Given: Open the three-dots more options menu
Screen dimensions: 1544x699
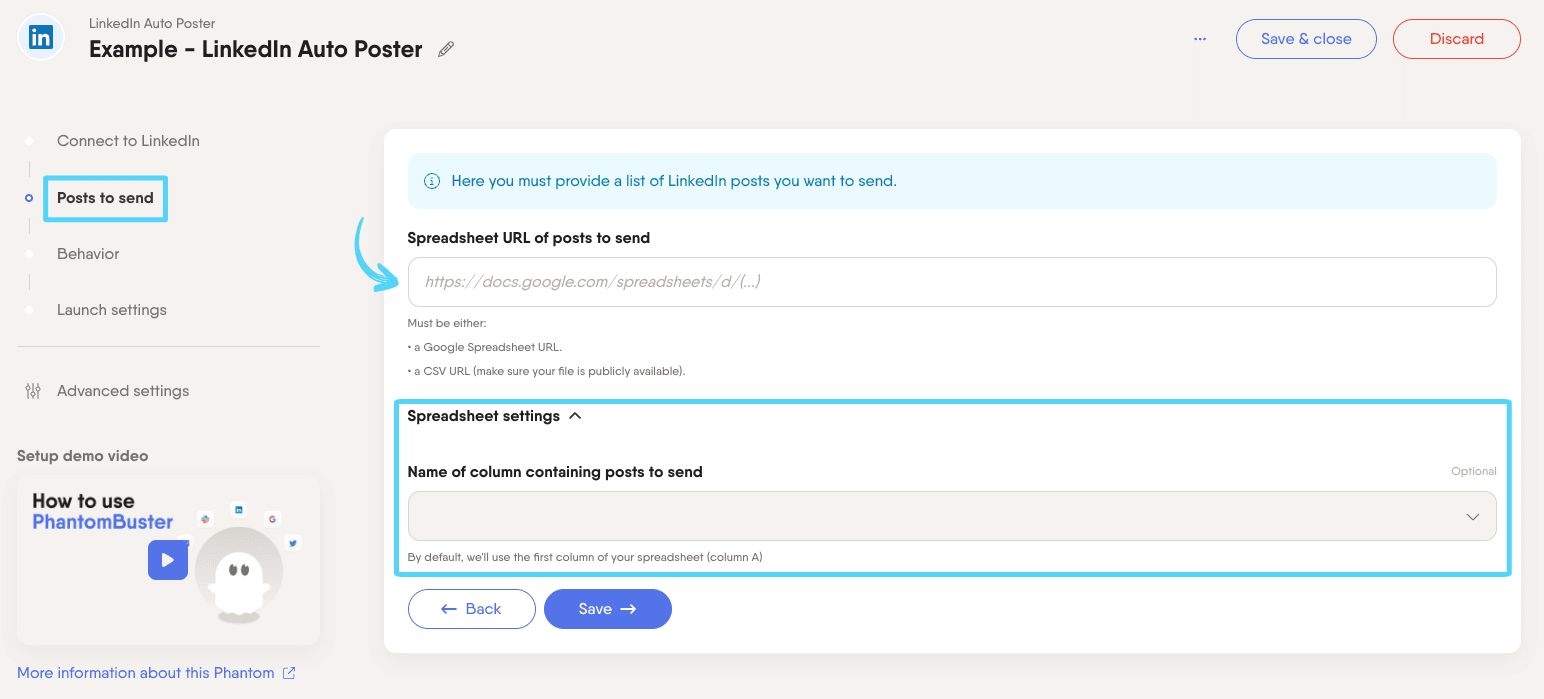Looking at the screenshot, I should coord(1200,39).
